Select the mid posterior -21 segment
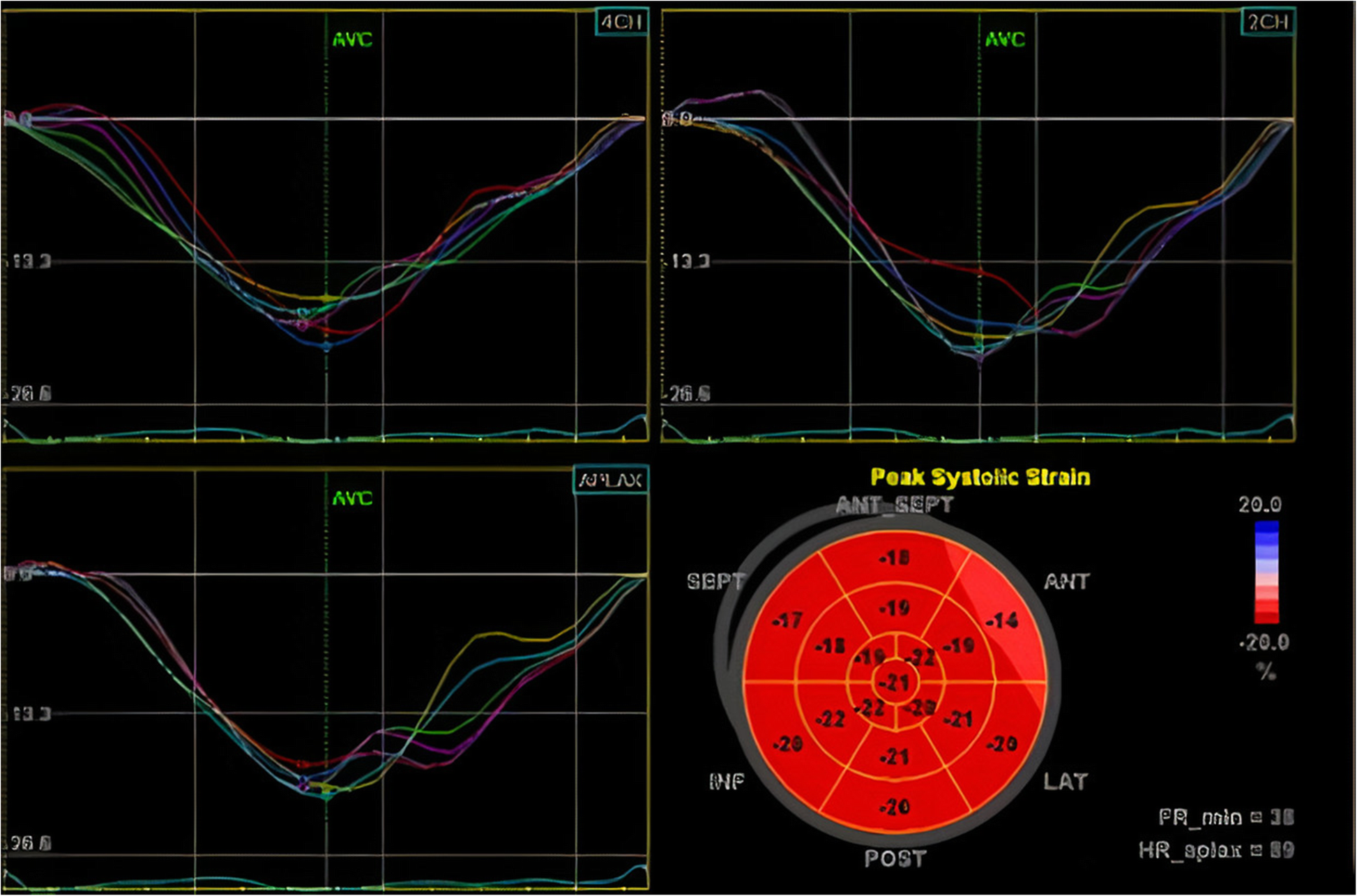1357x896 pixels. tap(894, 756)
